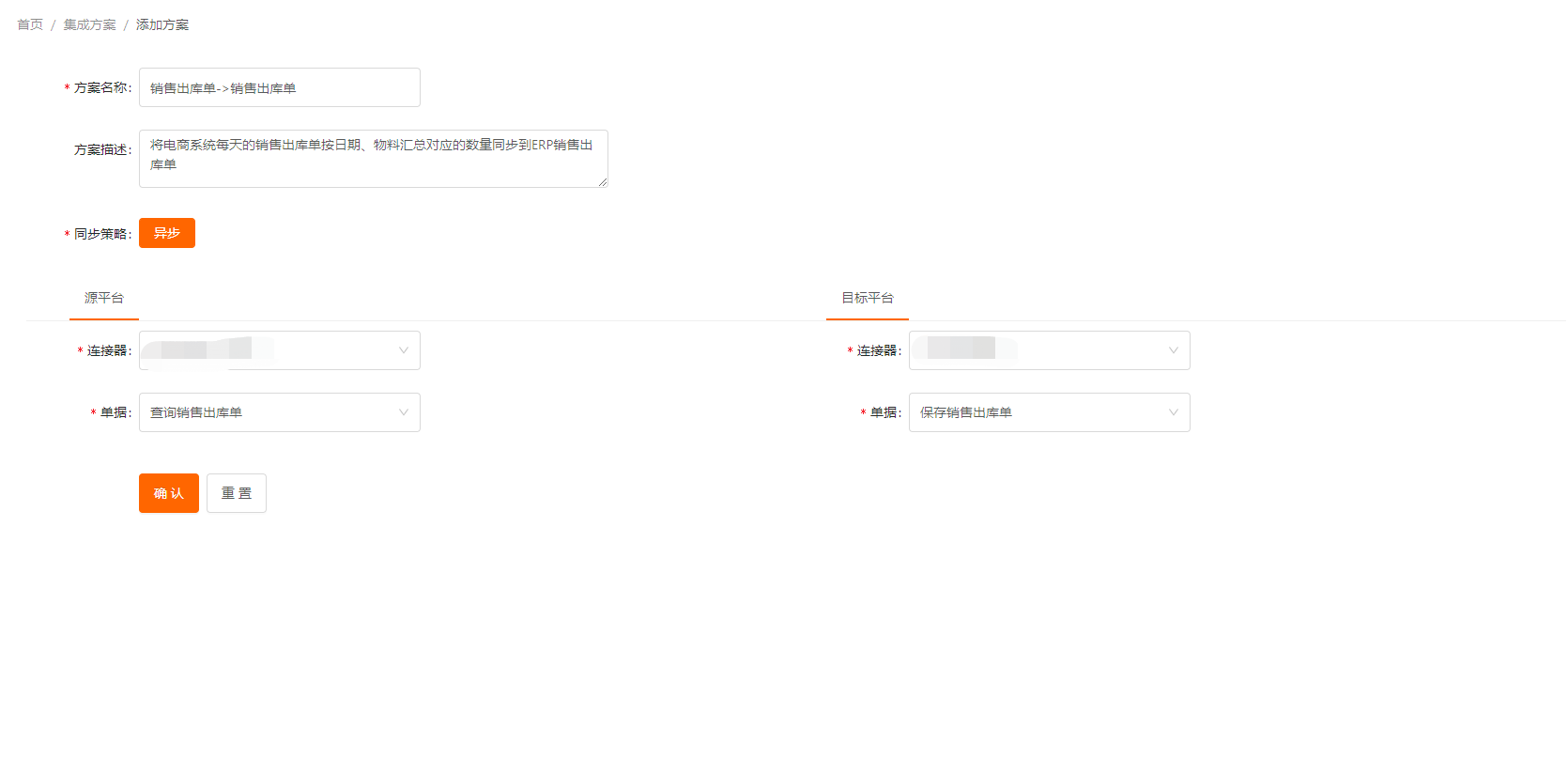Click the 首页 breadcrumb link
The height and width of the screenshot is (775, 1568).
click(x=30, y=24)
